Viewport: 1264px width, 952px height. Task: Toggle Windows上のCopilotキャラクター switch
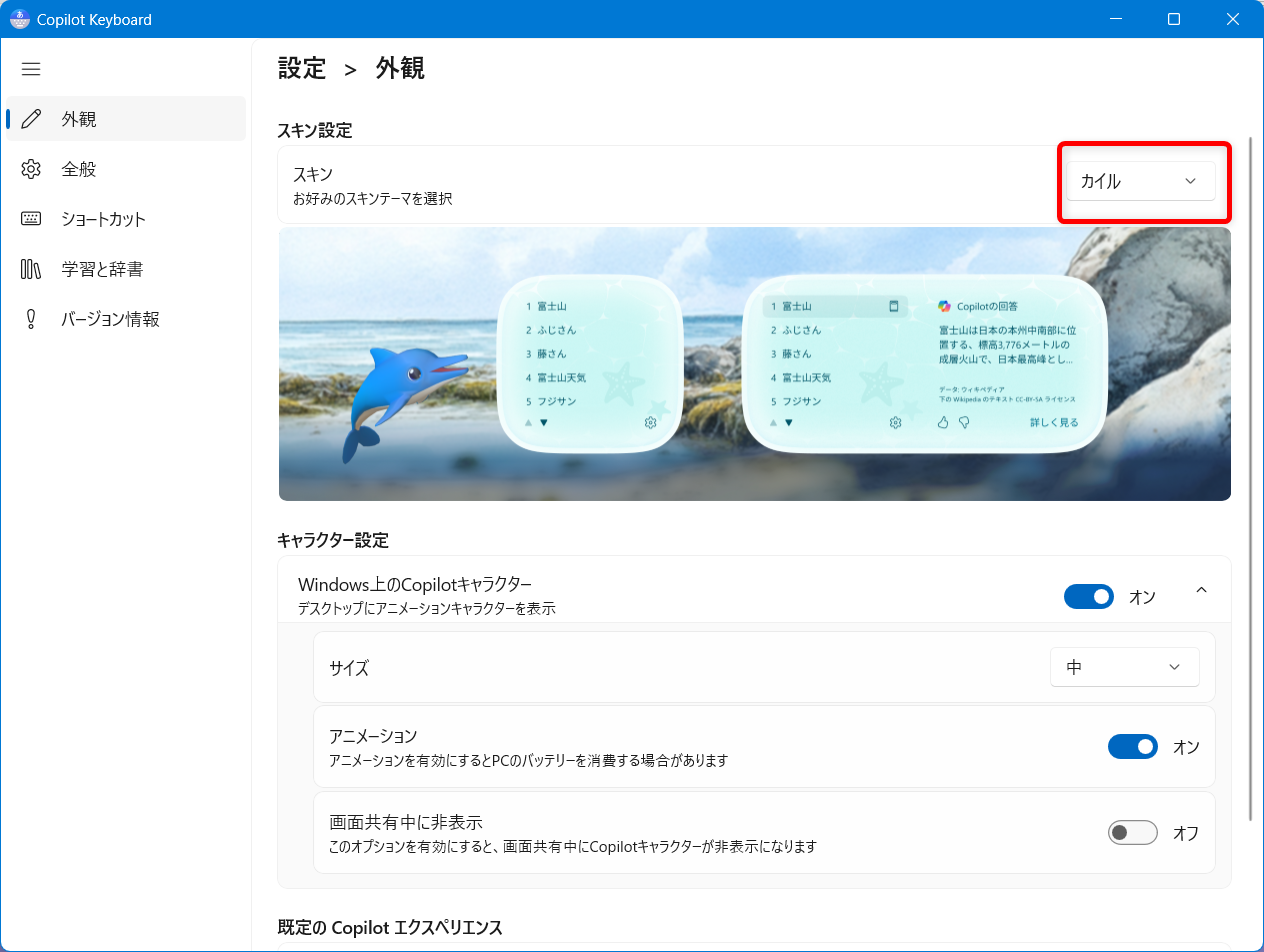click(x=1089, y=597)
